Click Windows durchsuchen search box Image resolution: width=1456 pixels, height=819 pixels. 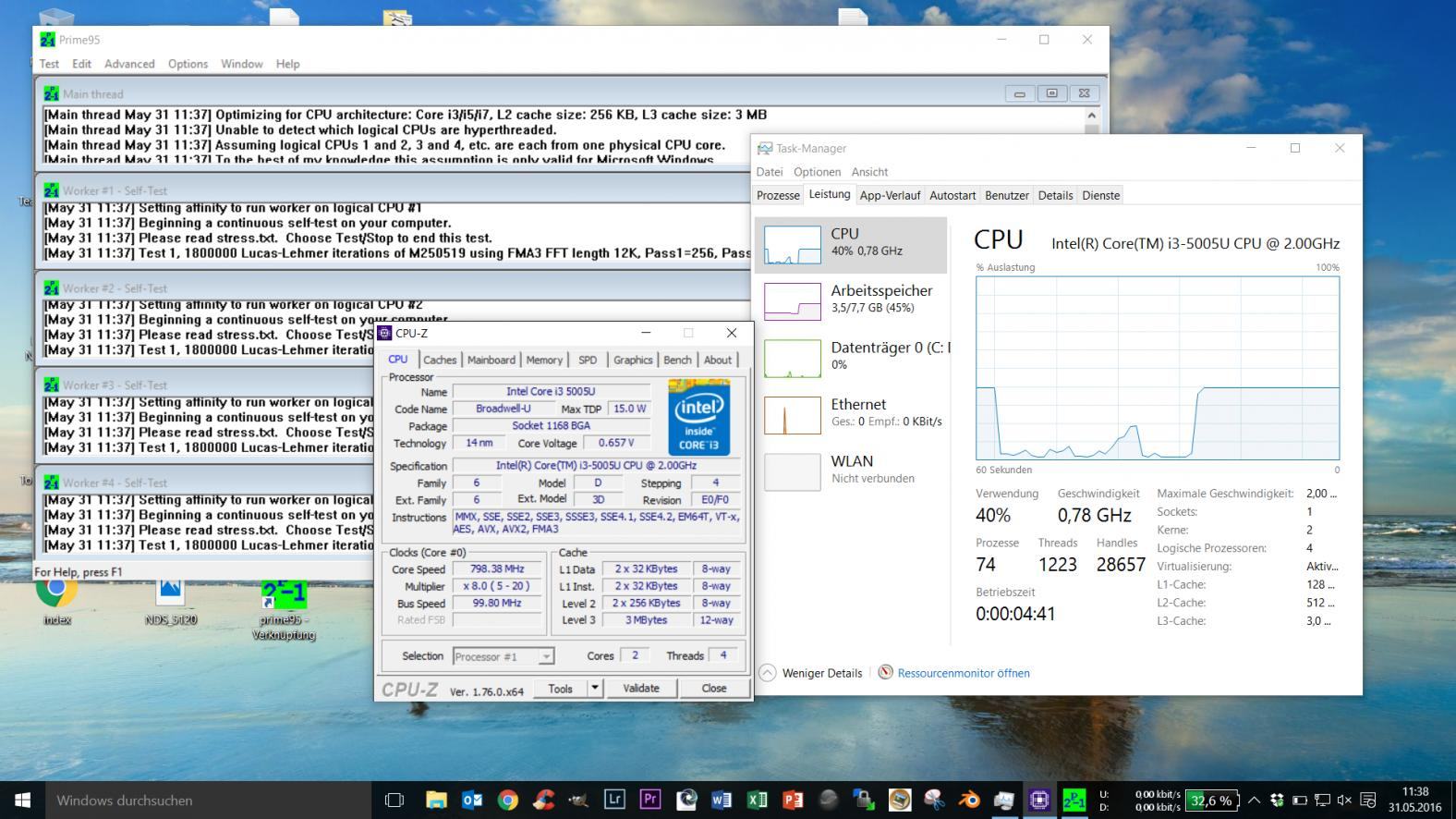pos(208,800)
